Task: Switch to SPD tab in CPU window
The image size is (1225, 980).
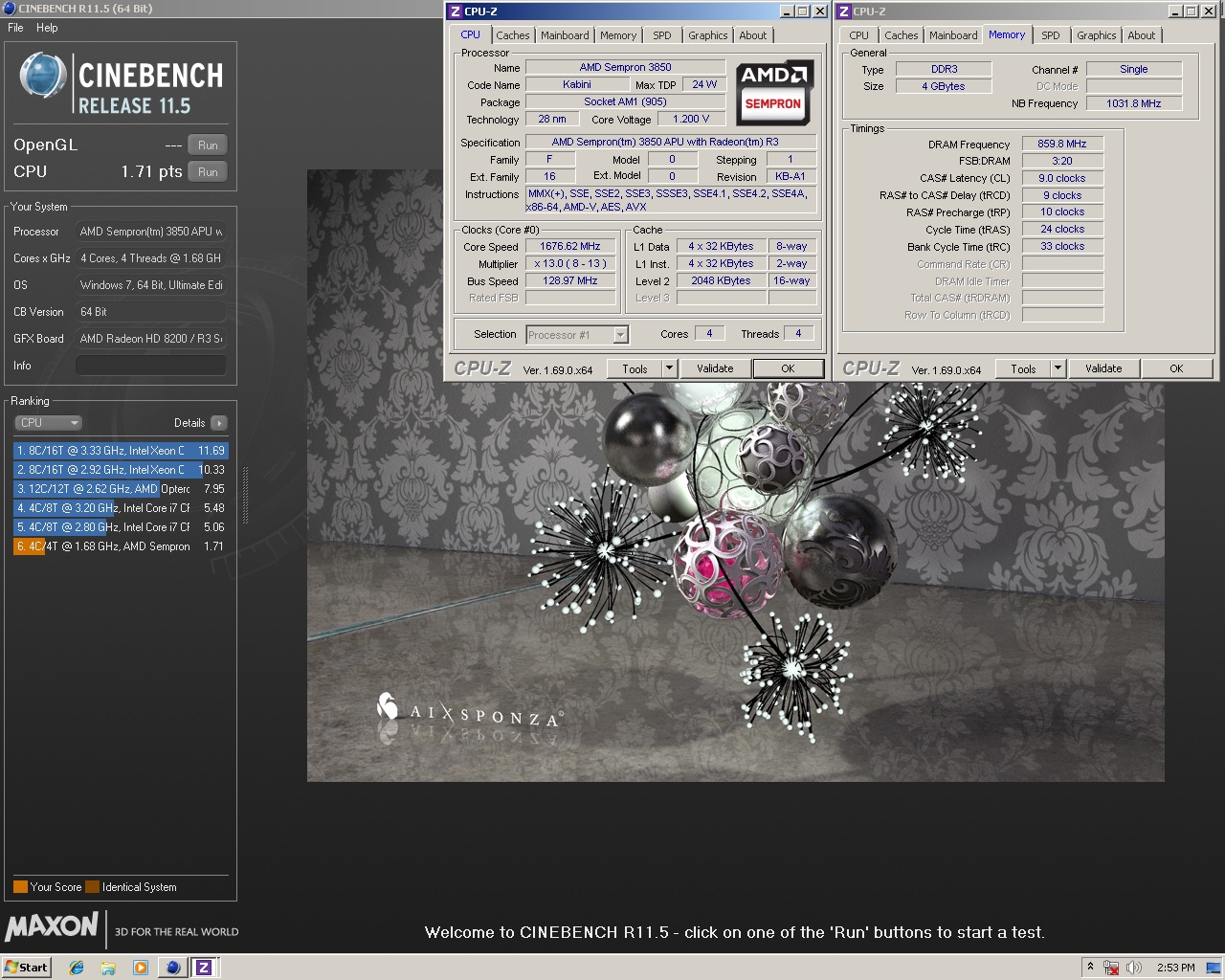Action: pyautogui.click(x=662, y=35)
